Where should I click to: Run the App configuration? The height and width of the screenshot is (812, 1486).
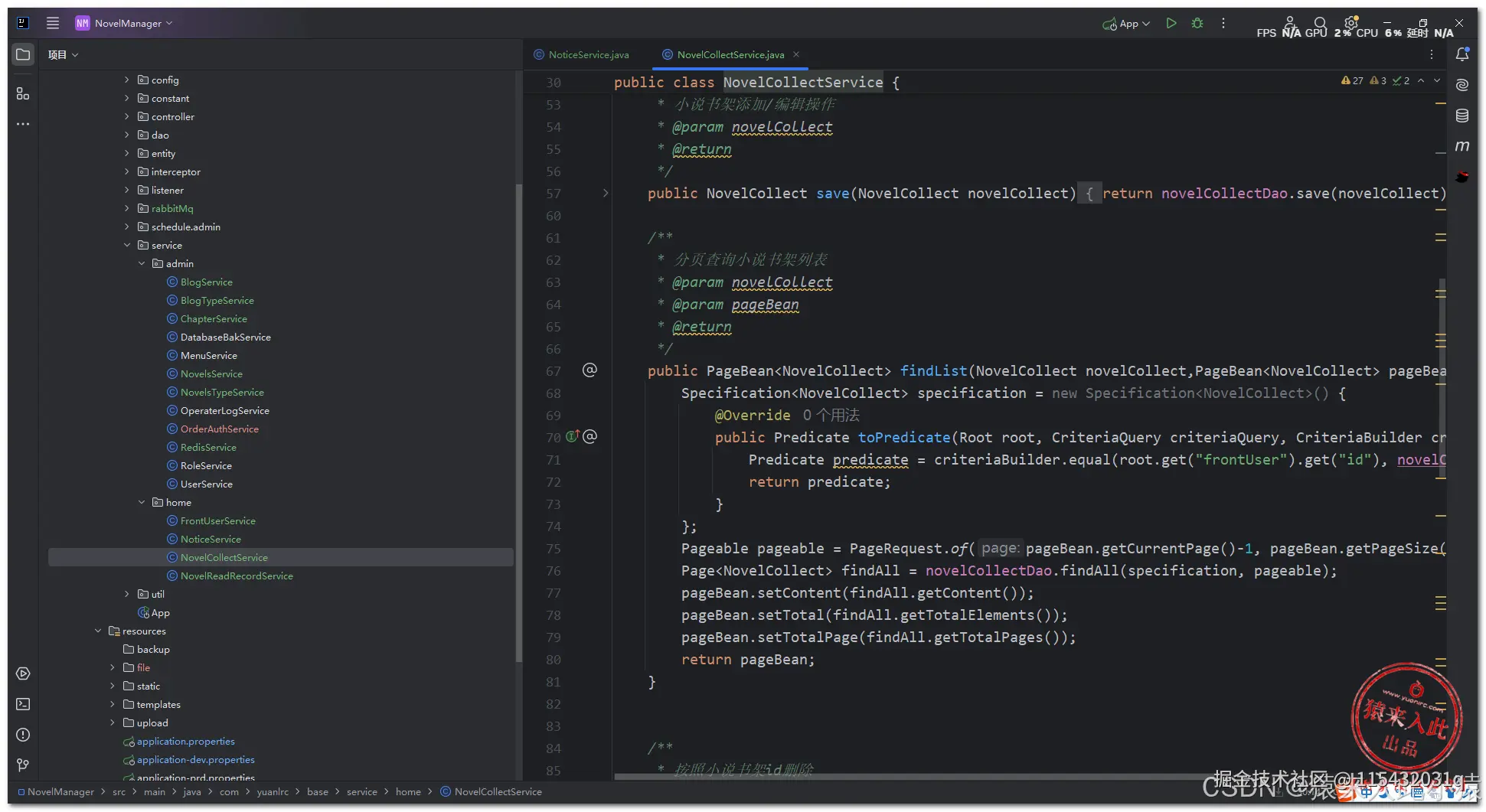[x=1171, y=24]
